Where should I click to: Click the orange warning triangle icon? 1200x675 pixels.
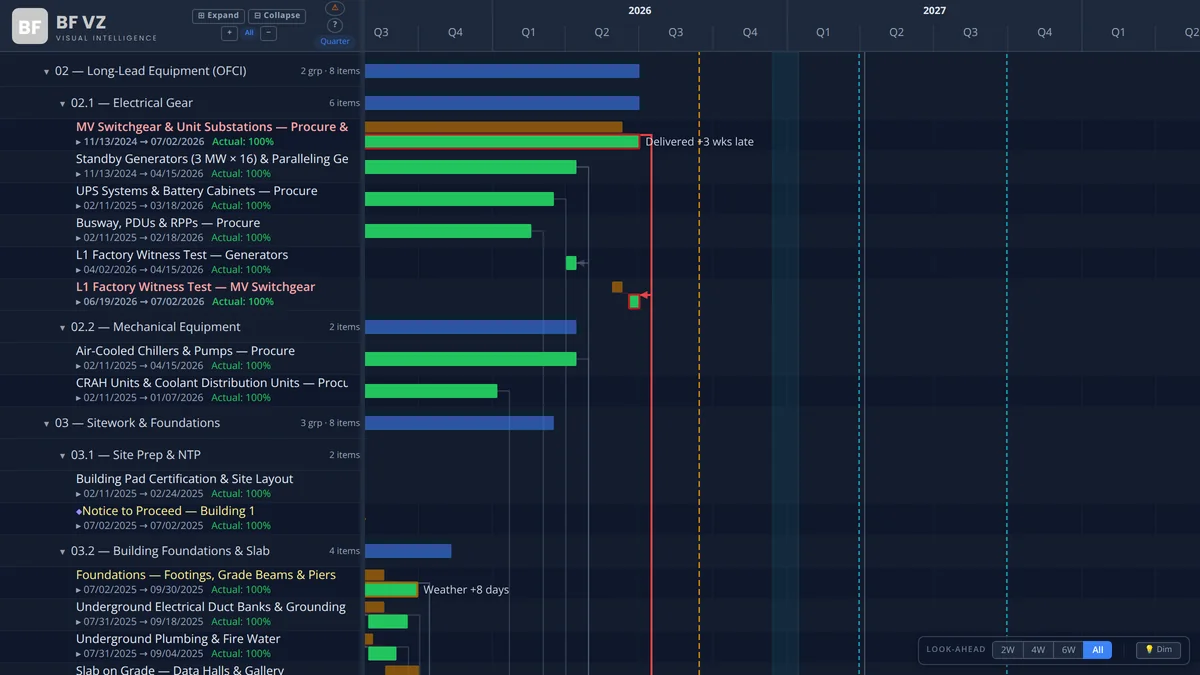[335, 8]
